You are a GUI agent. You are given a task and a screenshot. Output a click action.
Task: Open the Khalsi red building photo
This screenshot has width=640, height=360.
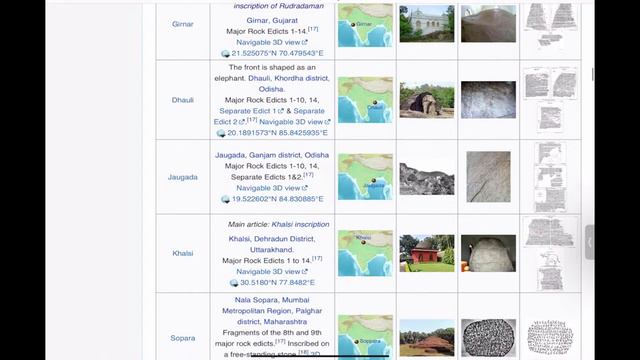point(427,253)
